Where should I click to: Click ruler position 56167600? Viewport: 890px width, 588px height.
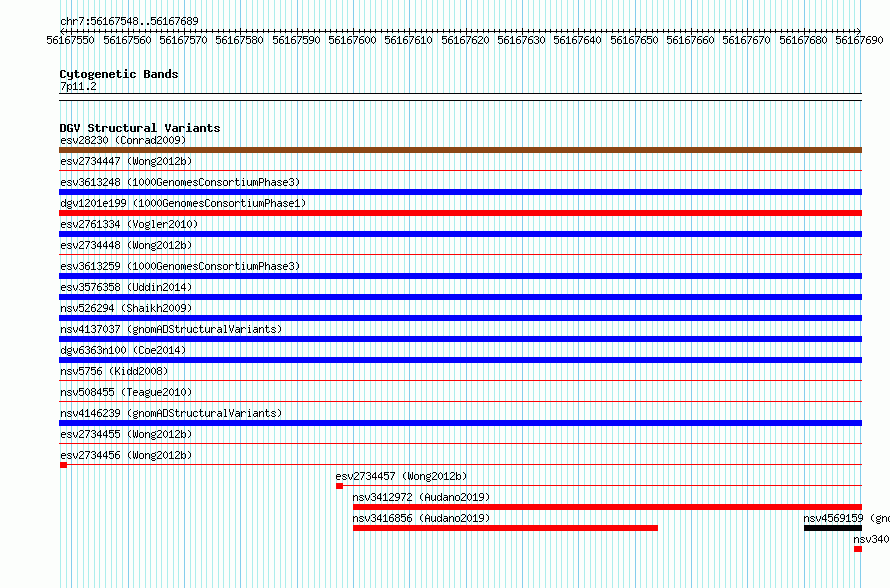[352, 40]
